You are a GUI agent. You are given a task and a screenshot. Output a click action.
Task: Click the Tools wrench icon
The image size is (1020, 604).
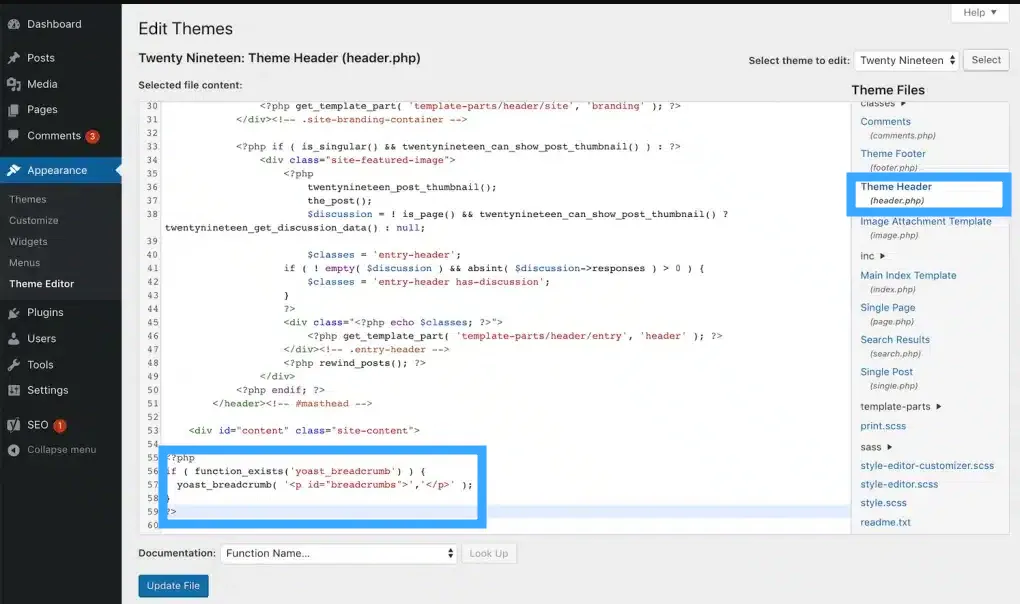(14, 365)
